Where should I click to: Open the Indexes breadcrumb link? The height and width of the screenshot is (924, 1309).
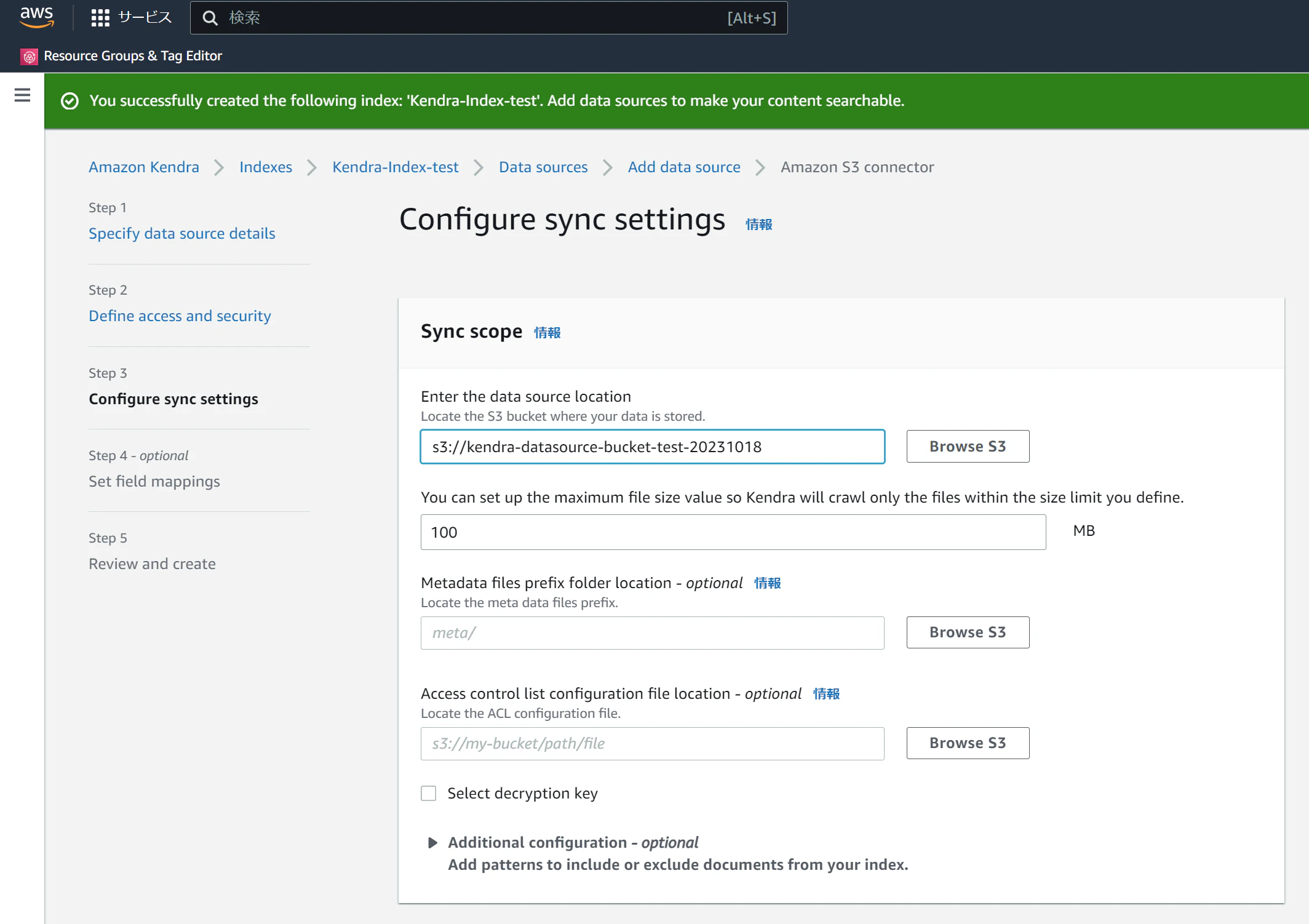[x=265, y=167]
